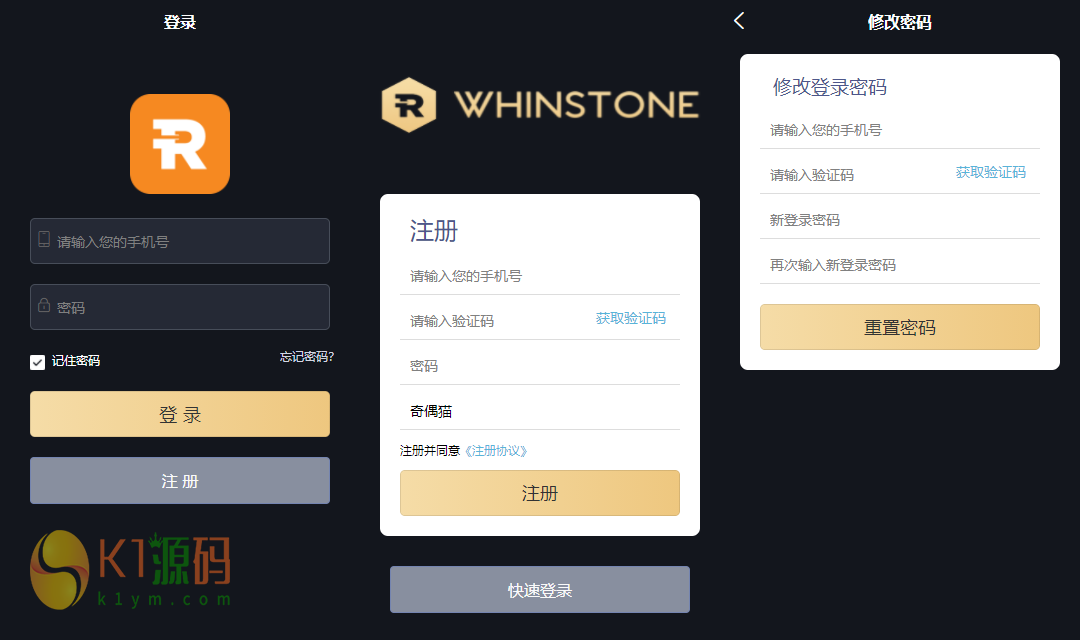Click the 注册 heading in the register card
This screenshot has width=1080, height=640.
(433, 231)
